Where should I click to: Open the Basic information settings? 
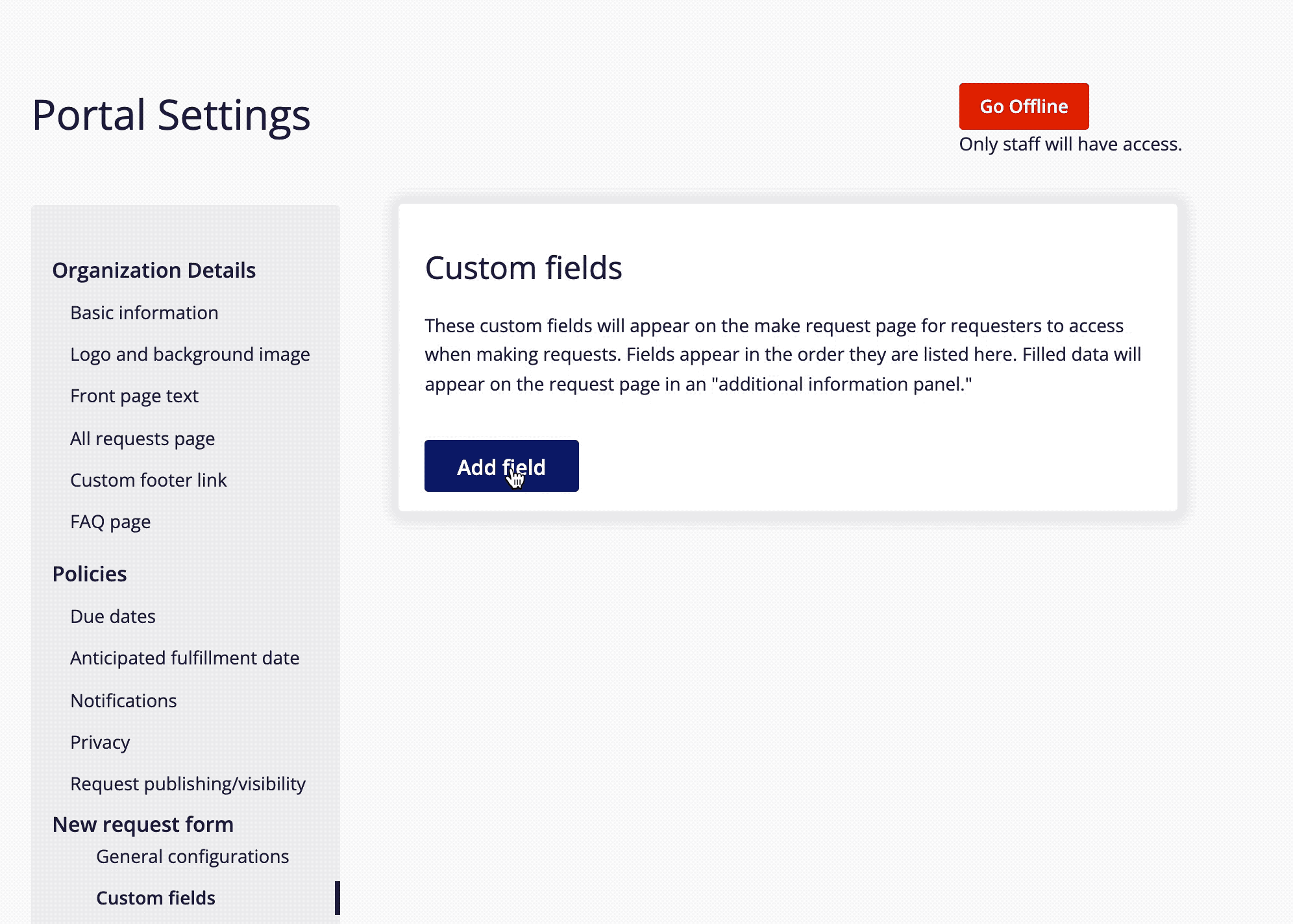(x=144, y=312)
